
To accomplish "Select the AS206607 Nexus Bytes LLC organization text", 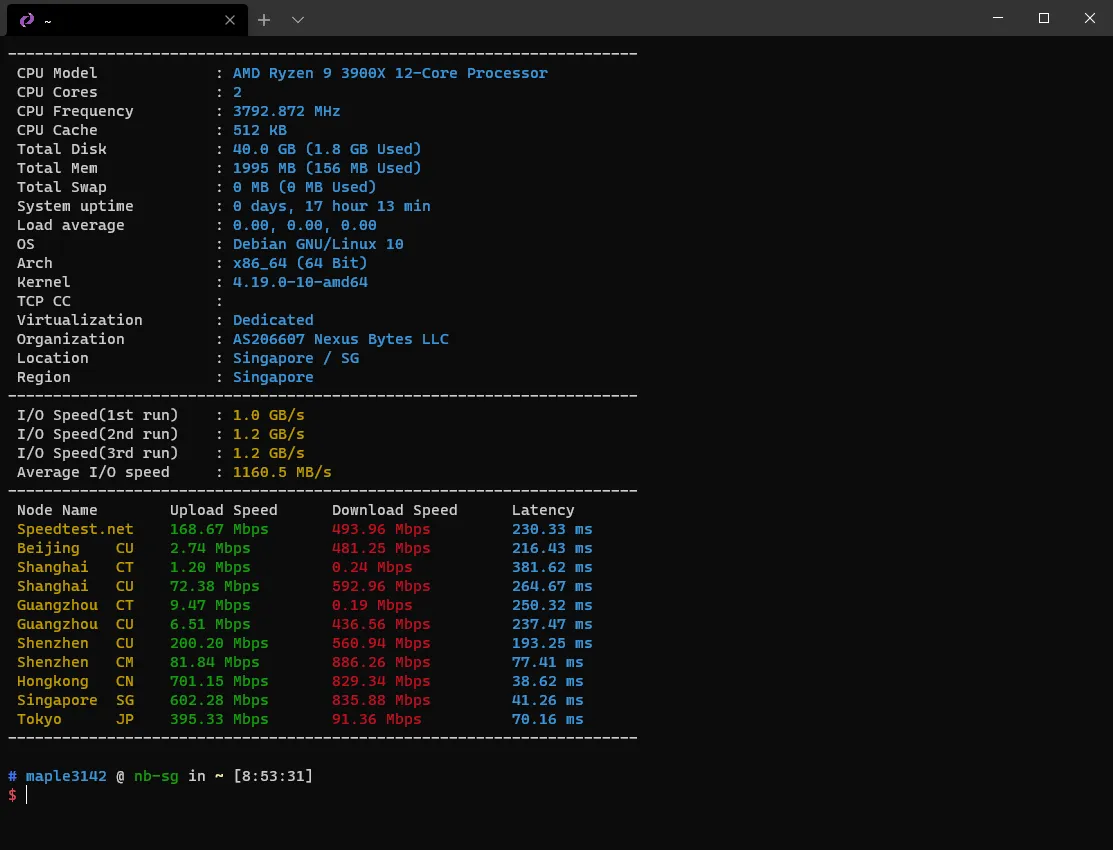I will [x=341, y=339].
